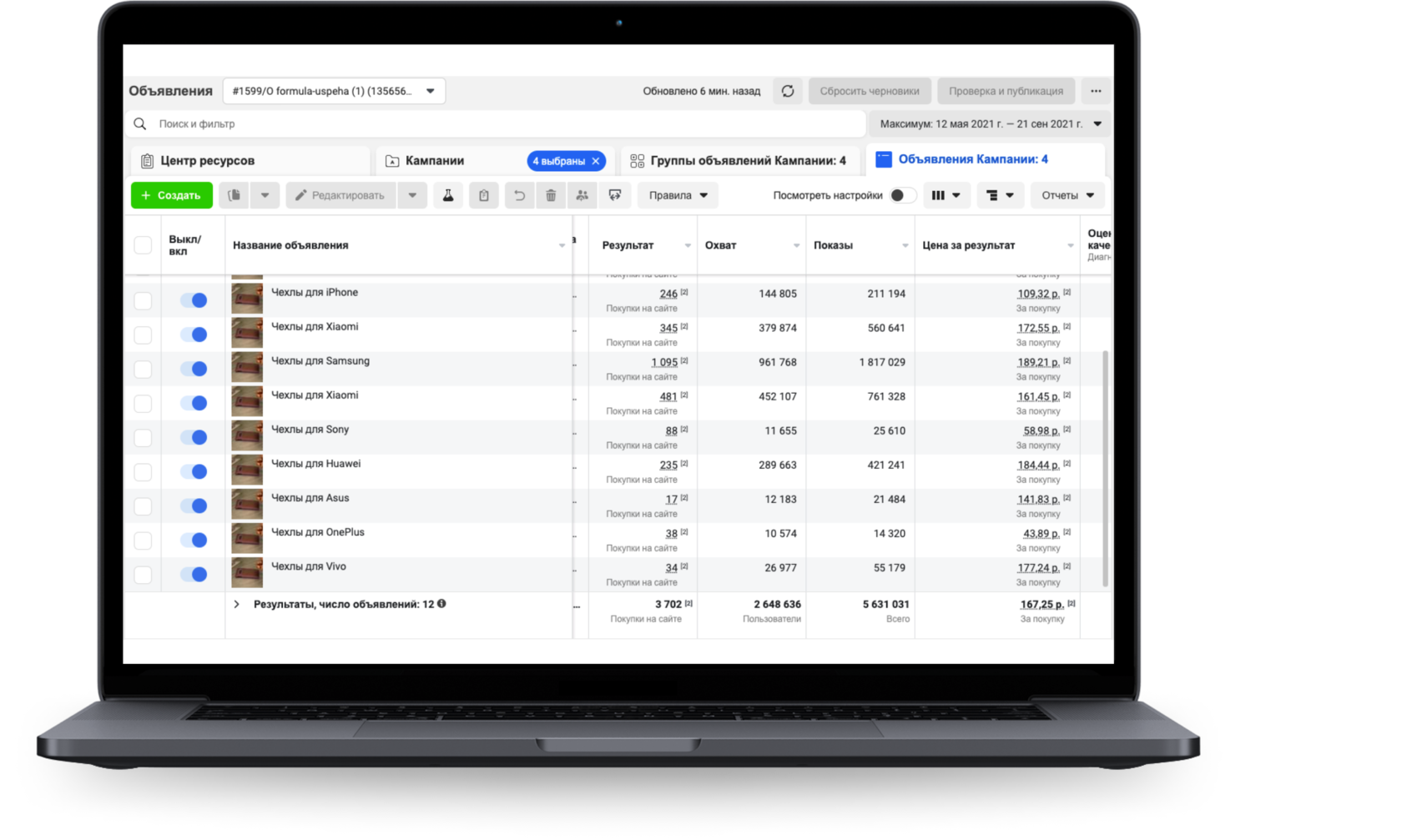Click the green Создать button
Image resolution: width=1402 pixels, height=840 pixels.
[172, 195]
